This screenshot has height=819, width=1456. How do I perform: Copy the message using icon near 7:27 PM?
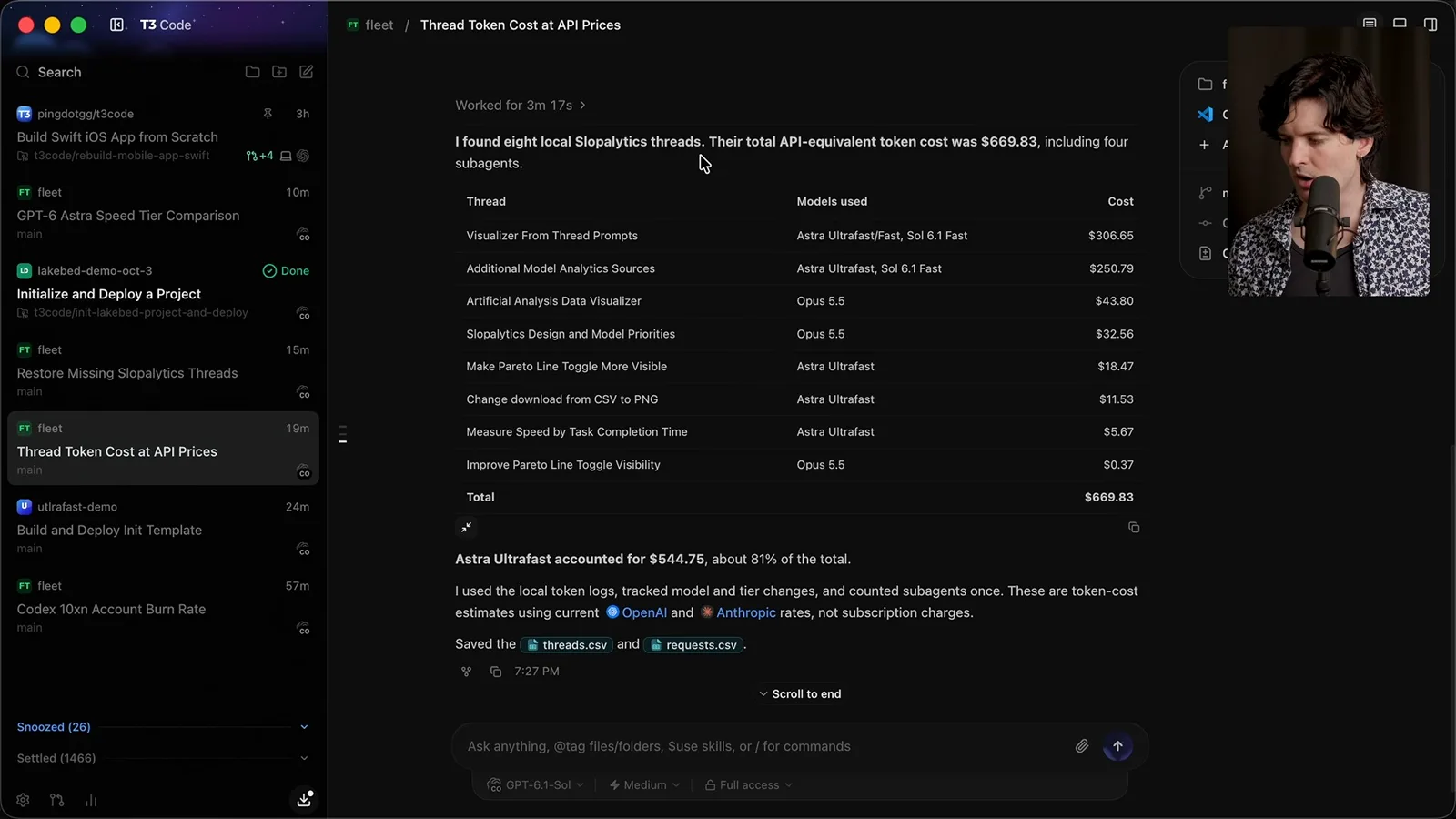(496, 672)
